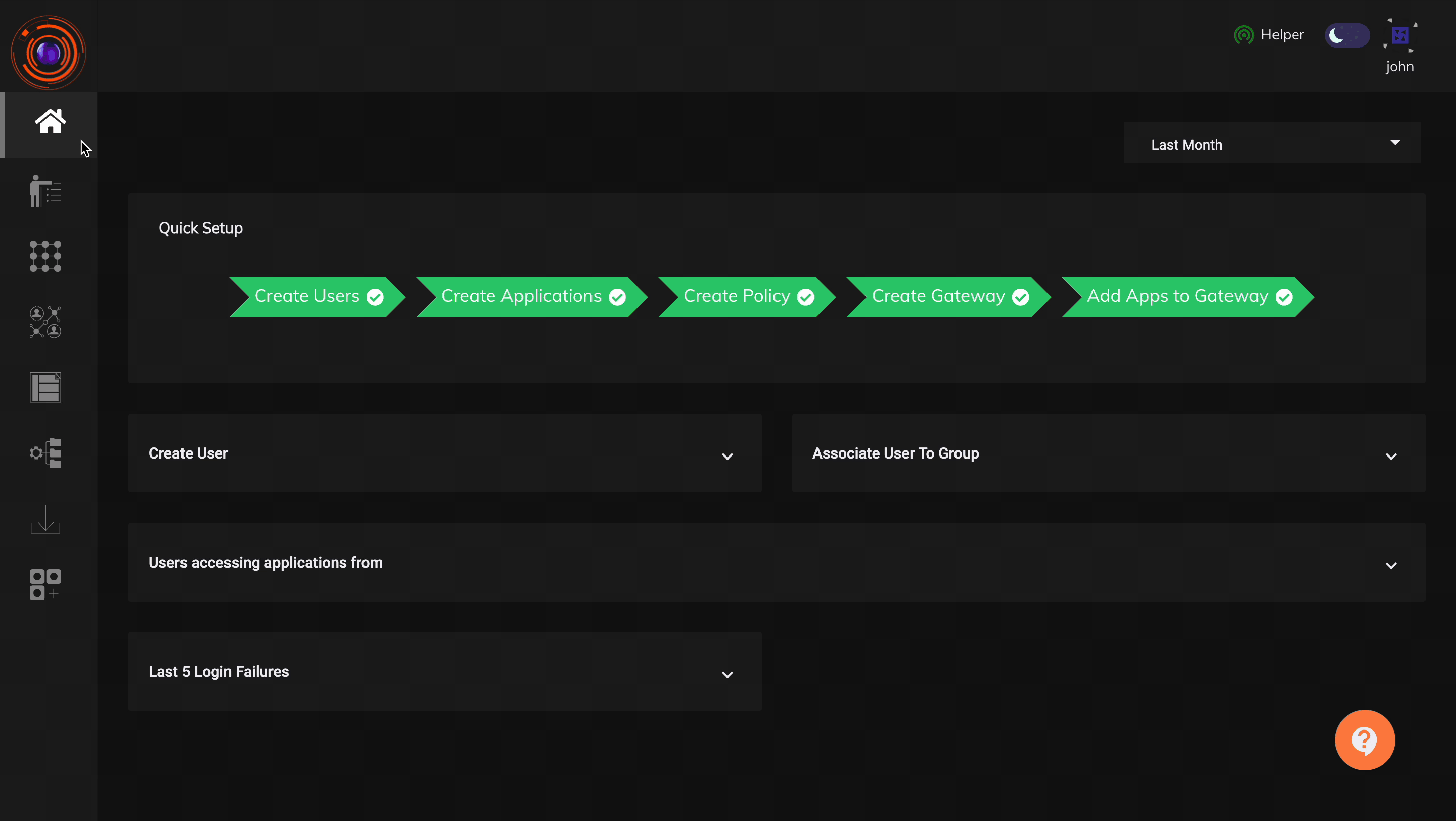Click the Help question mark button
The image size is (1456, 821).
pos(1364,740)
